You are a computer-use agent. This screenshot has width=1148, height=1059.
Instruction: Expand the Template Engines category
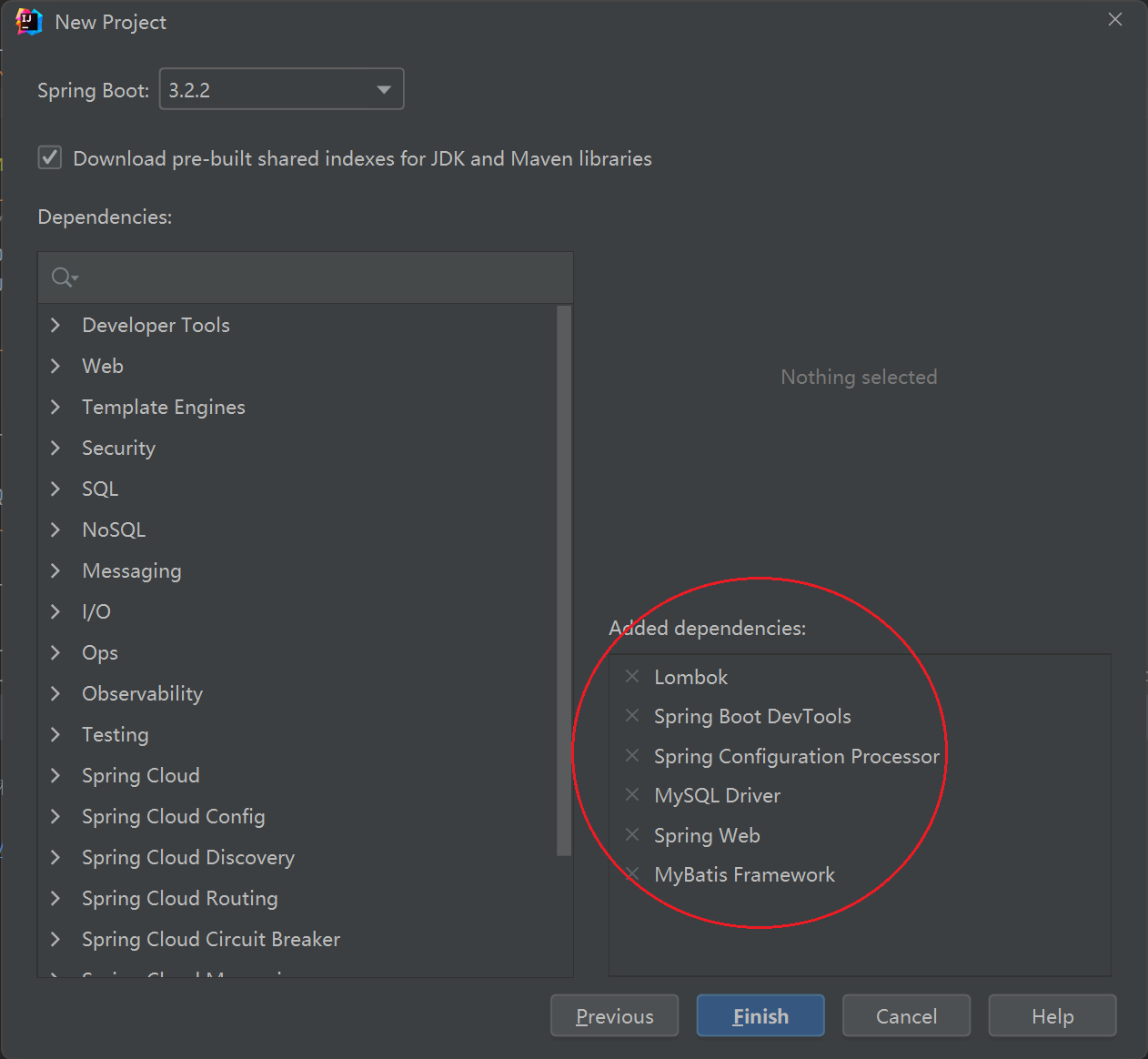[55, 407]
